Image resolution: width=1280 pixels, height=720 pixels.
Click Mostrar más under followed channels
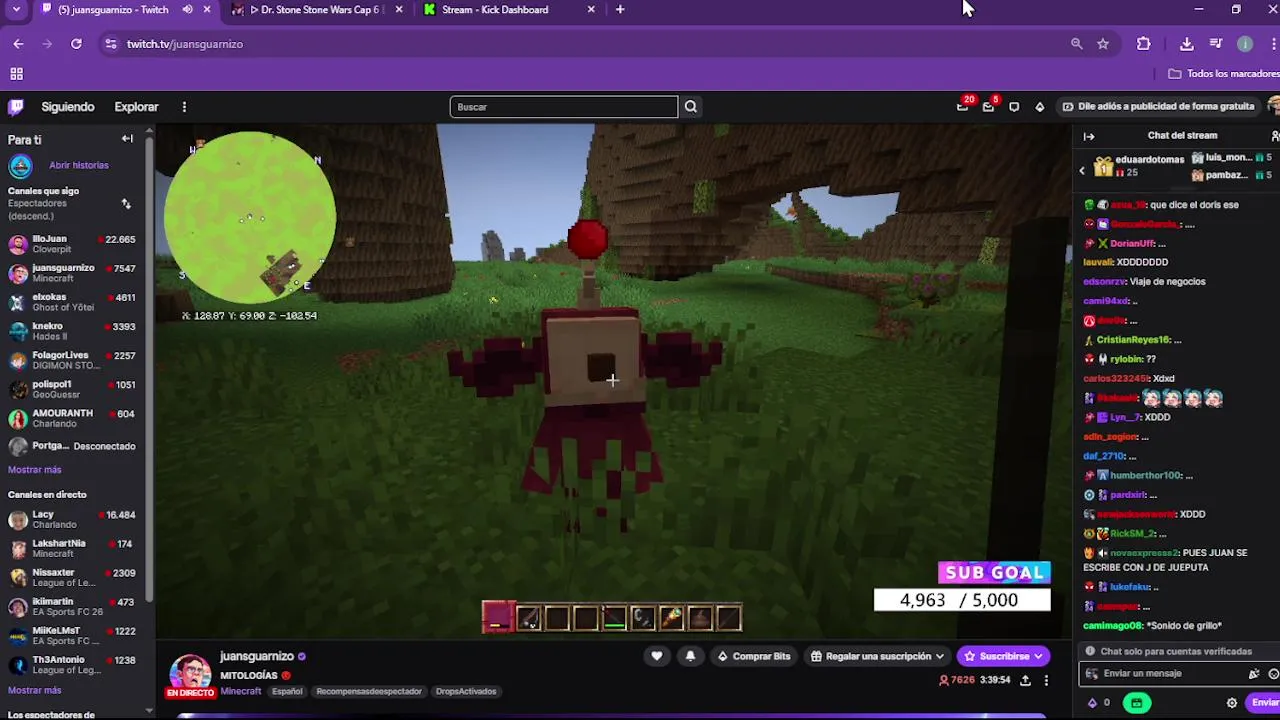35,470
